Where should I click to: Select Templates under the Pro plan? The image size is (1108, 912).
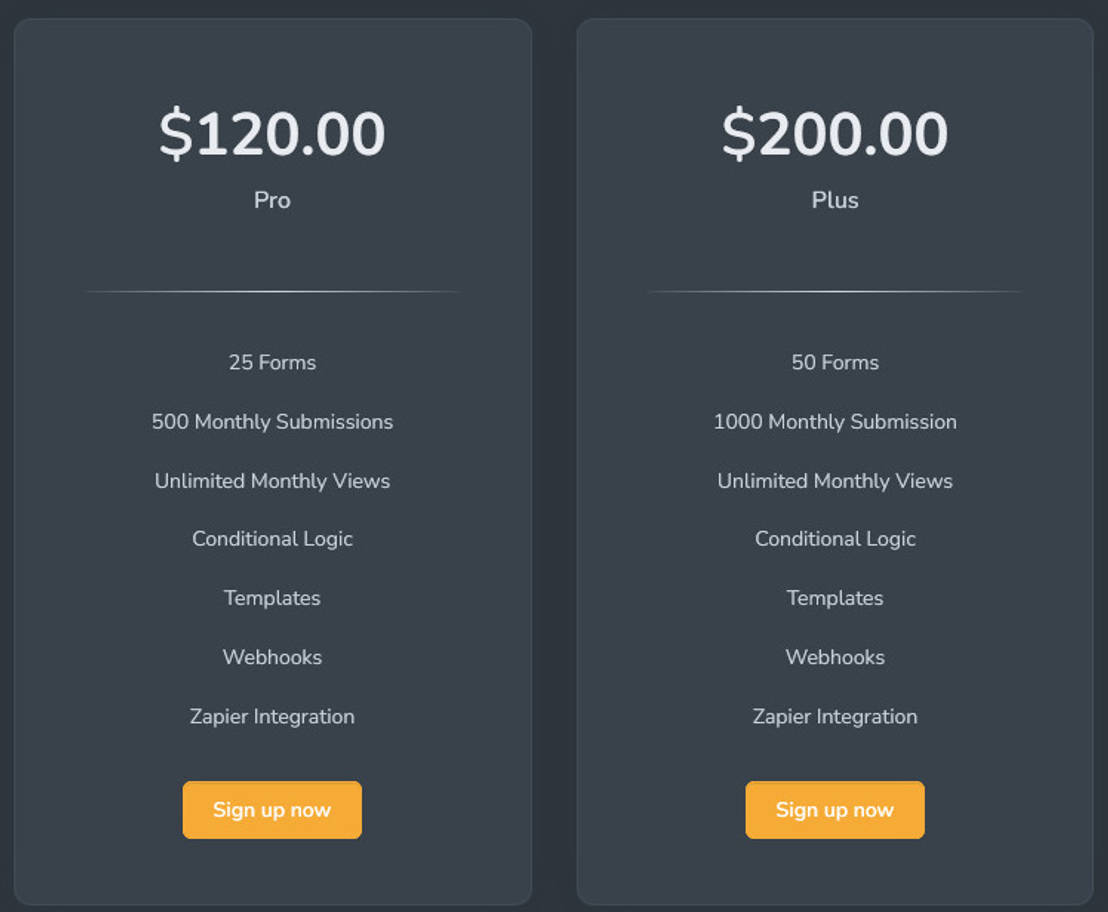(x=272, y=598)
